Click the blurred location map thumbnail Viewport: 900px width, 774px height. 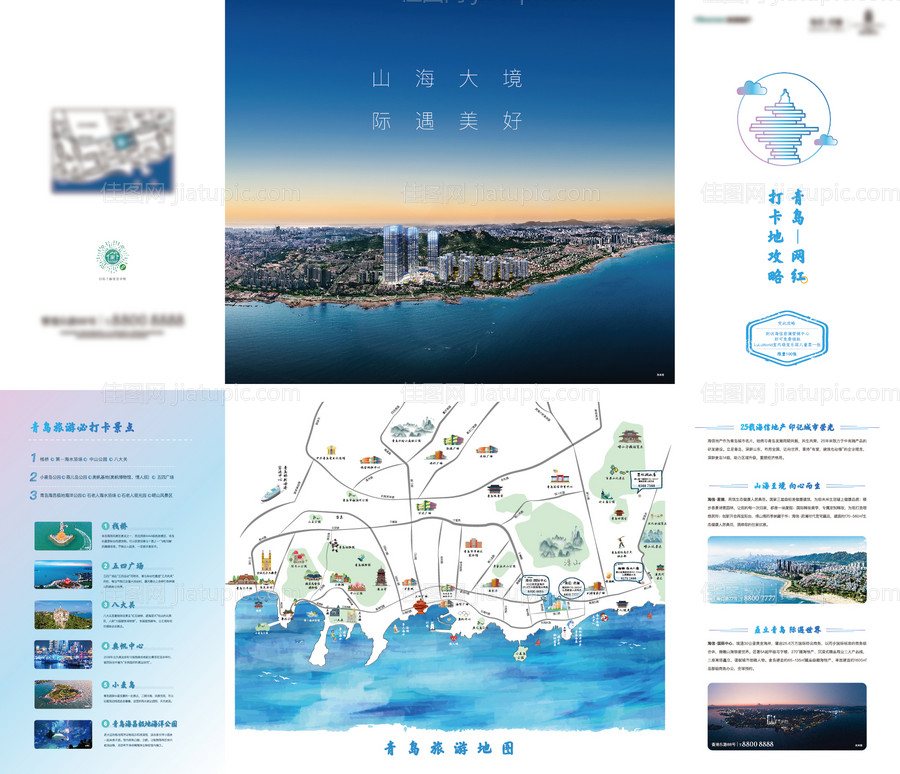112,151
